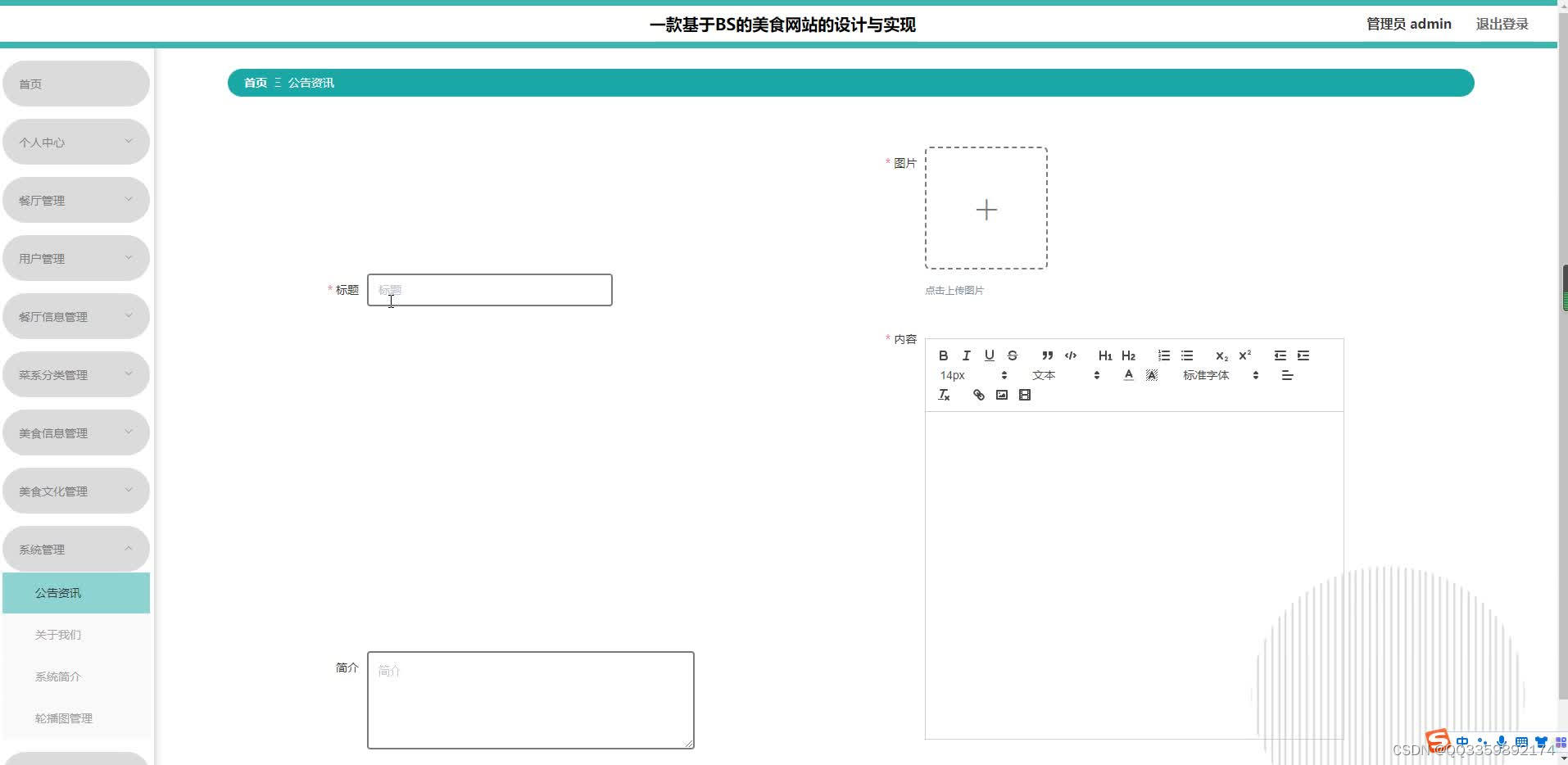Create a numbered ordered list
The width and height of the screenshot is (1568, 765).
click(1163, 355)
